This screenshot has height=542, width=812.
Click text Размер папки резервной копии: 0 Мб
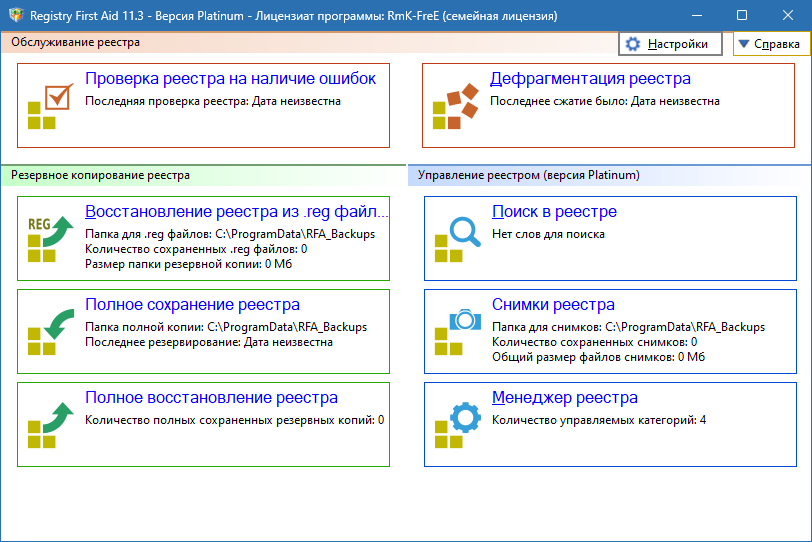[188, 264]
